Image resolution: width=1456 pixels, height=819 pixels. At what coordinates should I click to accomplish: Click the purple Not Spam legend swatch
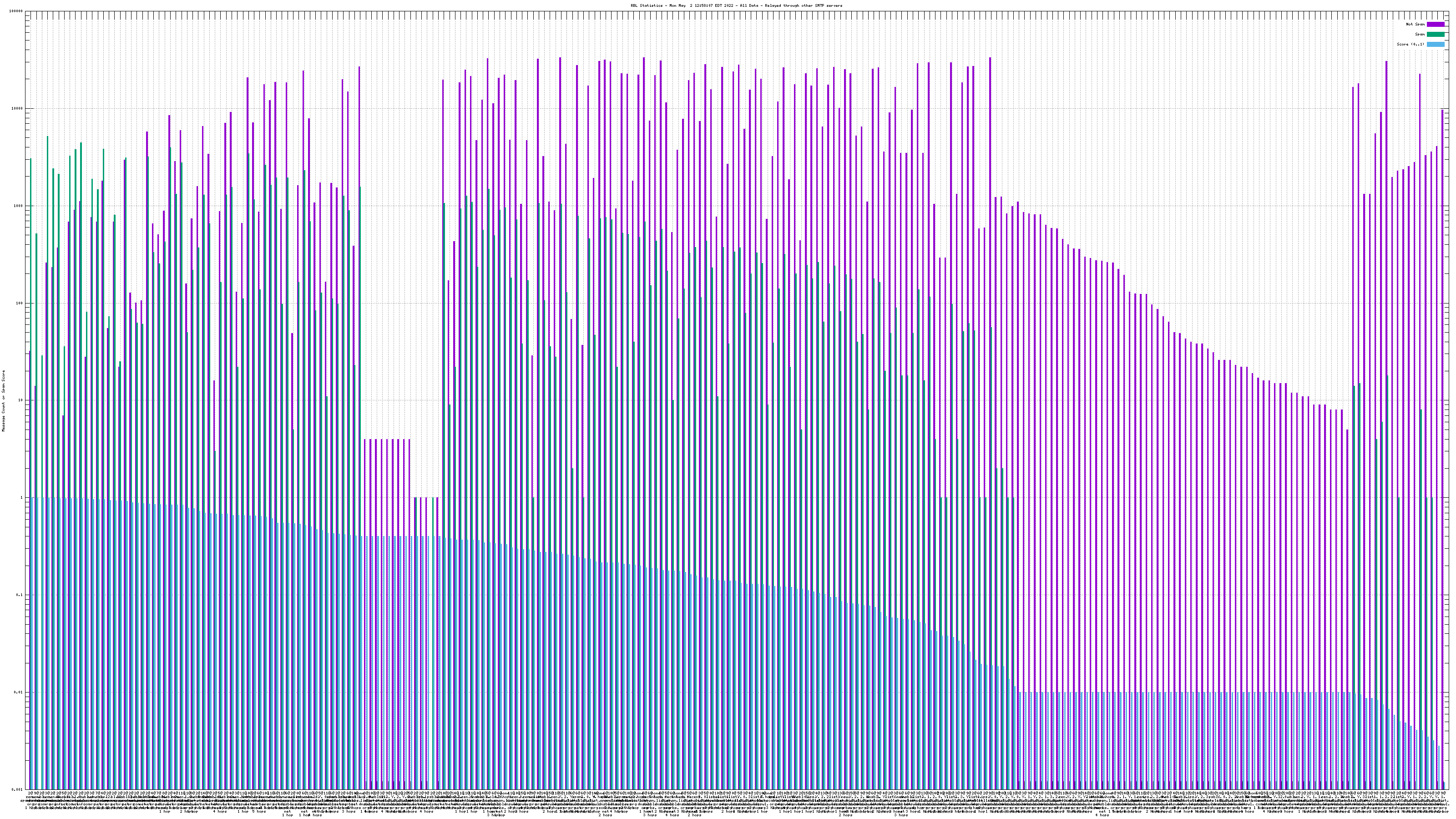[1435, 24]
